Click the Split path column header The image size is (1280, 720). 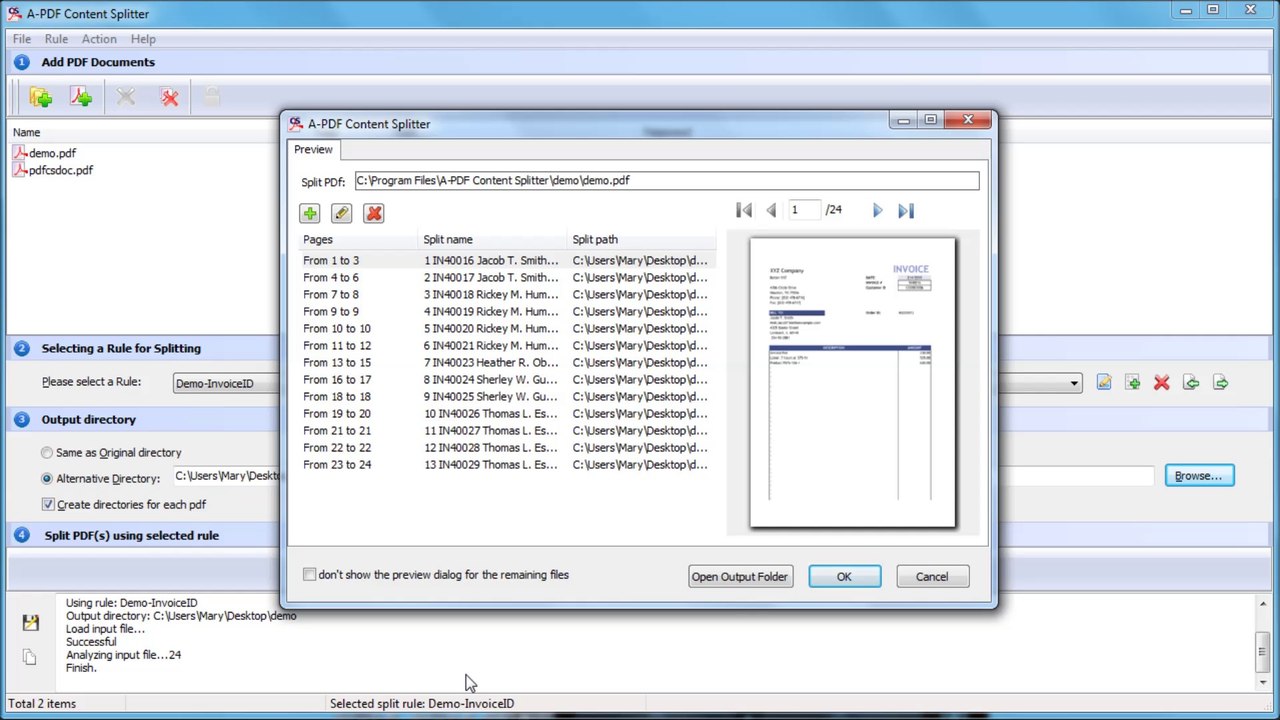(642, 240)
